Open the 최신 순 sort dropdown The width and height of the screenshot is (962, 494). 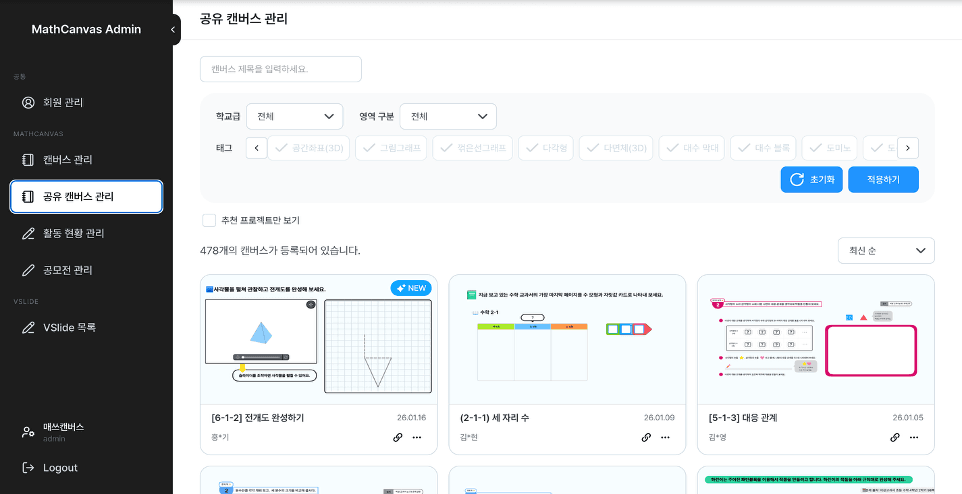coord(886,250)
